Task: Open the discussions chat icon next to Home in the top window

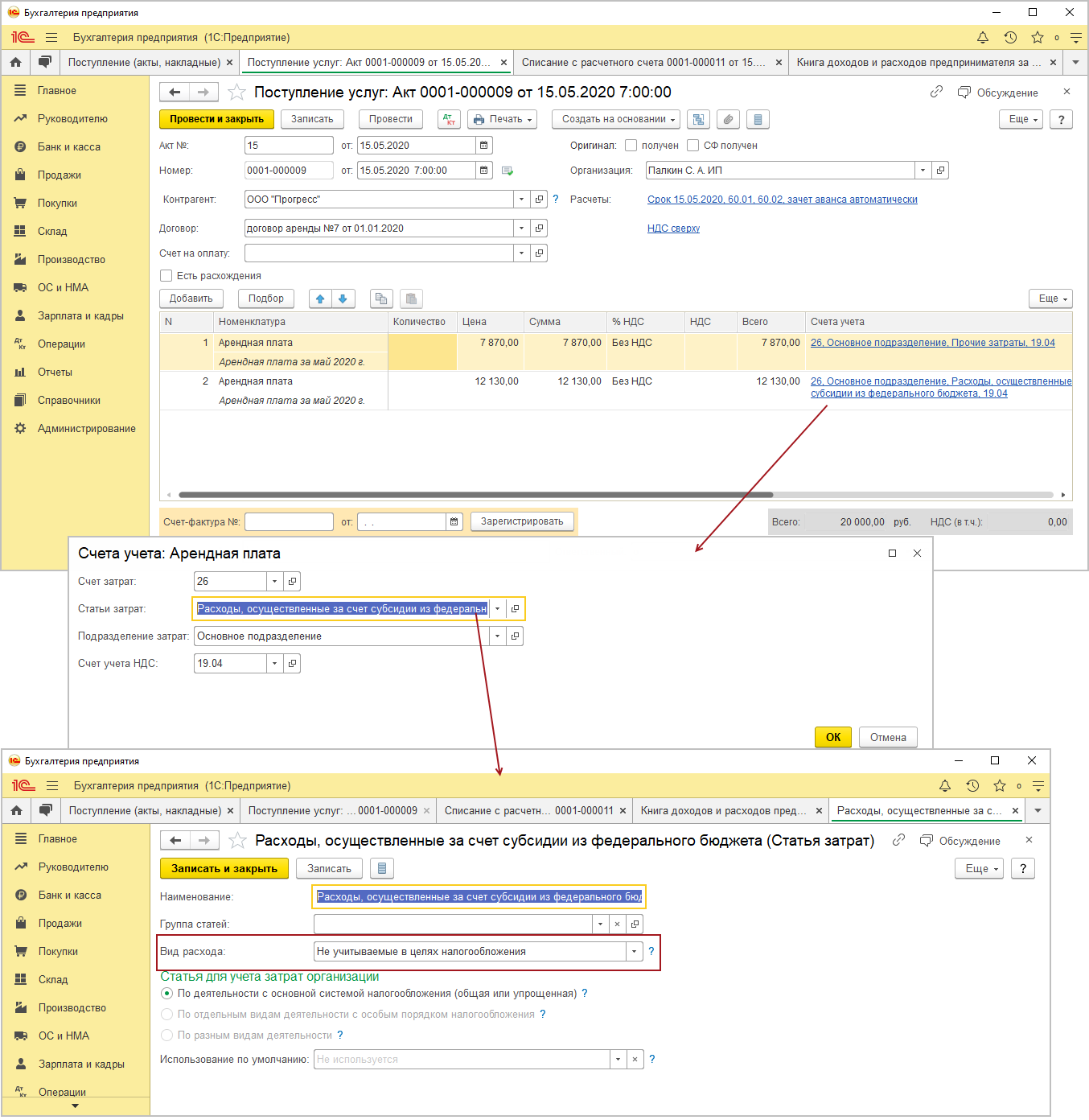Action: click(x=44, y=62)
